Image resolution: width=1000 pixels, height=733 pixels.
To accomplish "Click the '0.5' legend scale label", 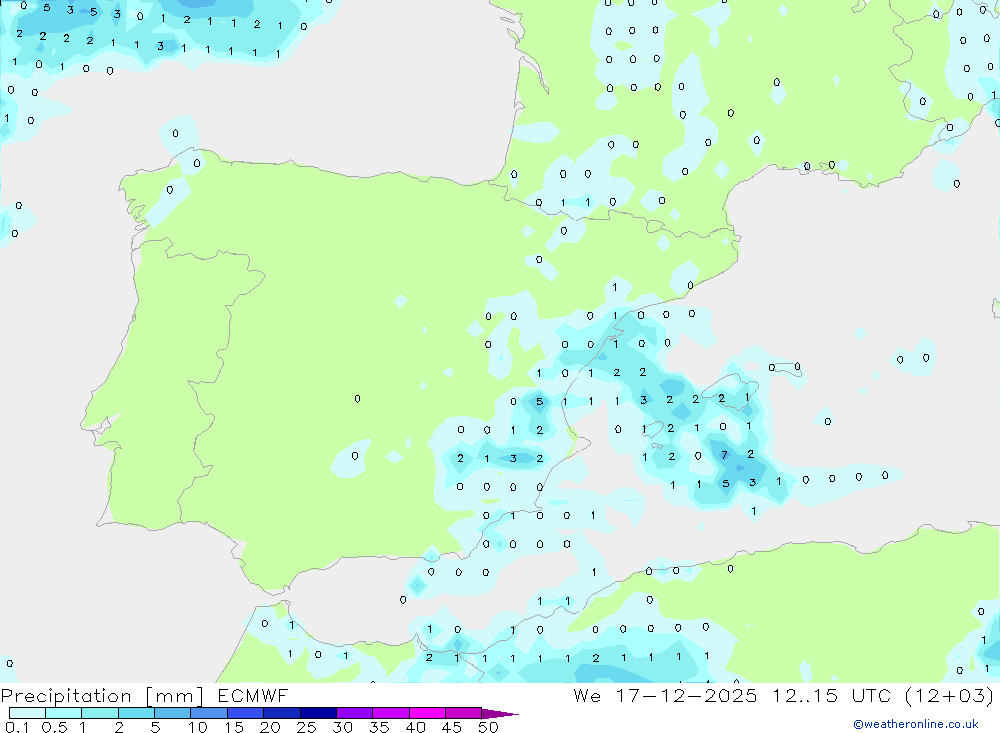I will pyautogui.click(x=54, y=727).
